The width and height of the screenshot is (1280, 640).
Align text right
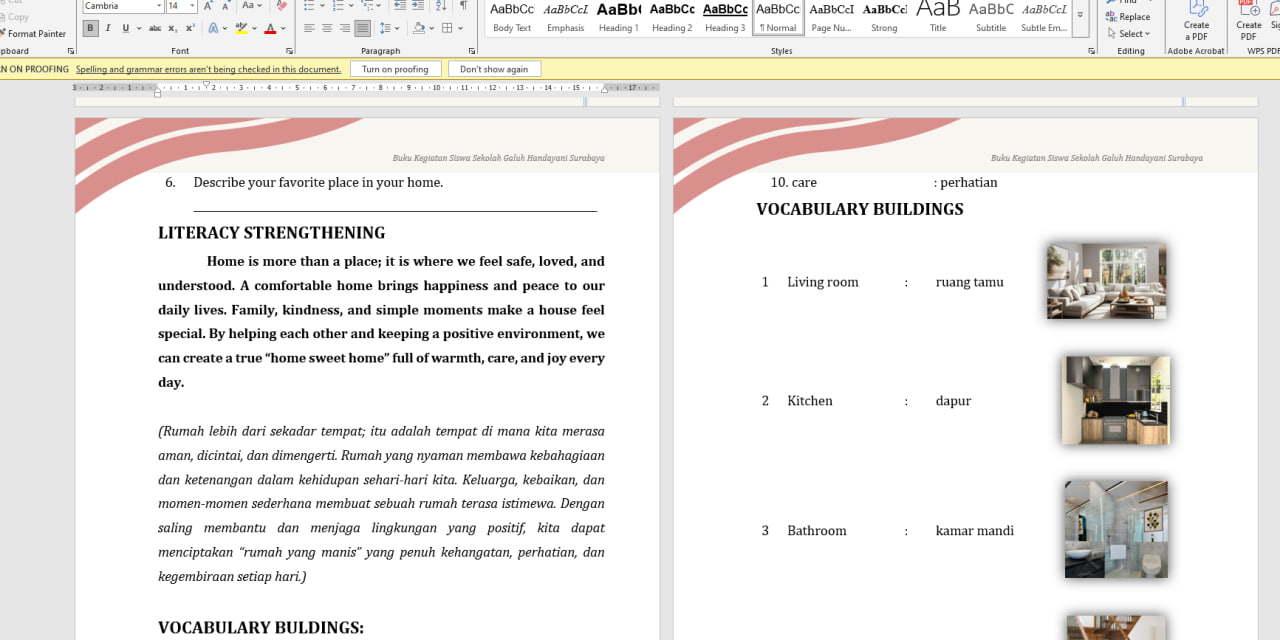pyautogui.click(x=345, y=28)
